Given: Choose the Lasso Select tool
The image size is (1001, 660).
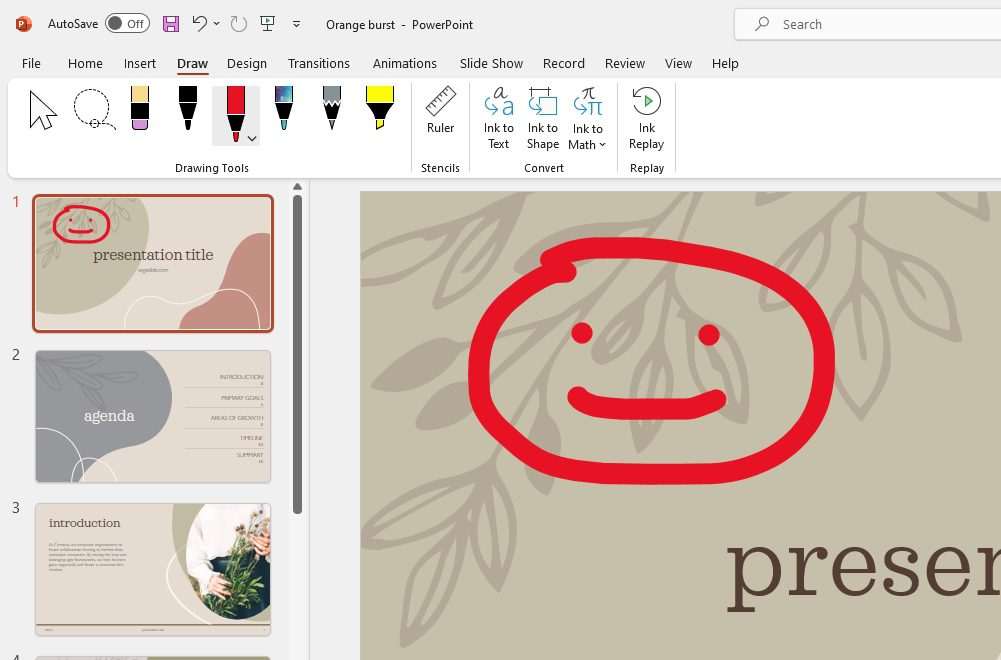Looking at the screenshot, I should coord(94,109).
